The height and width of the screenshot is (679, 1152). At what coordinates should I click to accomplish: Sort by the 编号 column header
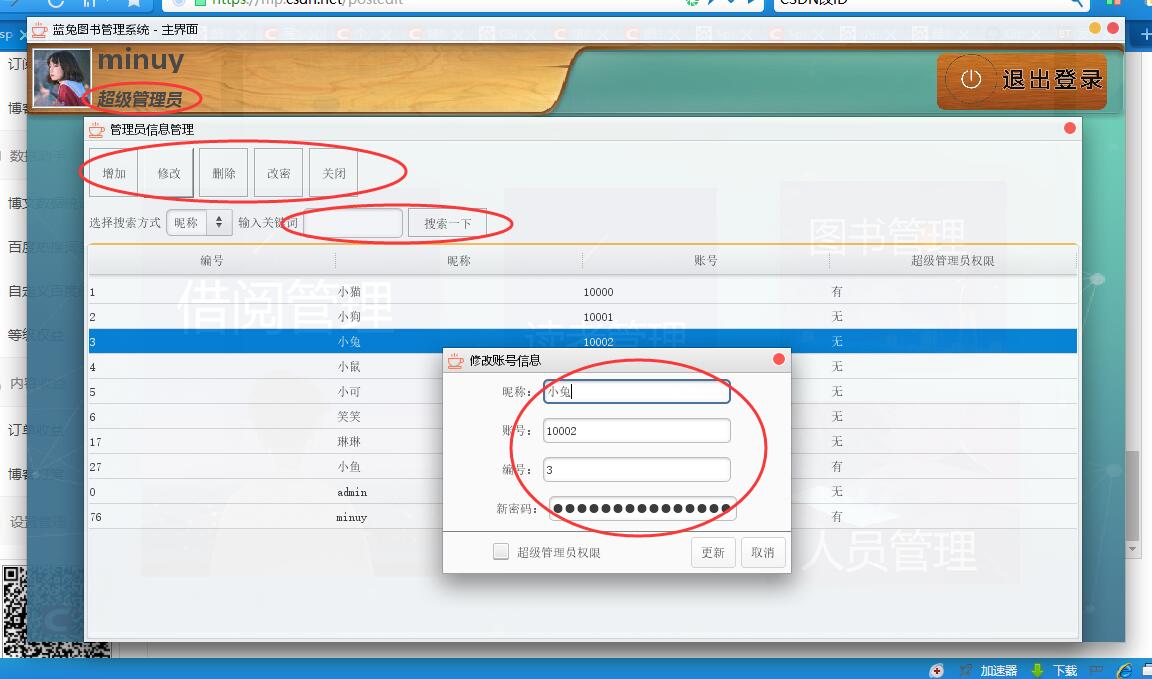click(212, 260)
